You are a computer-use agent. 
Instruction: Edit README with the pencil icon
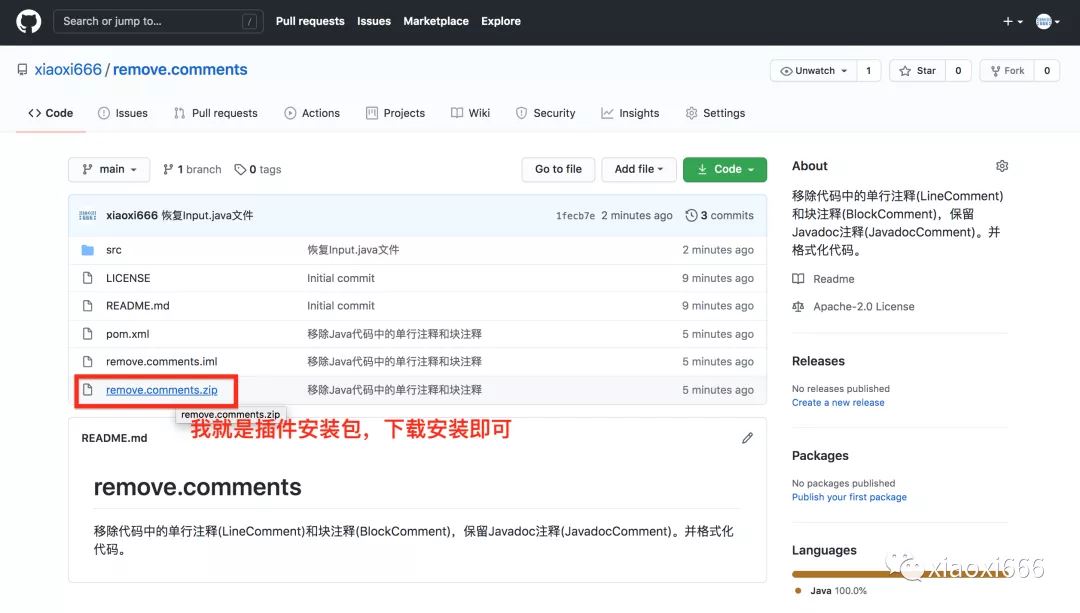click(x=747, y=438)
